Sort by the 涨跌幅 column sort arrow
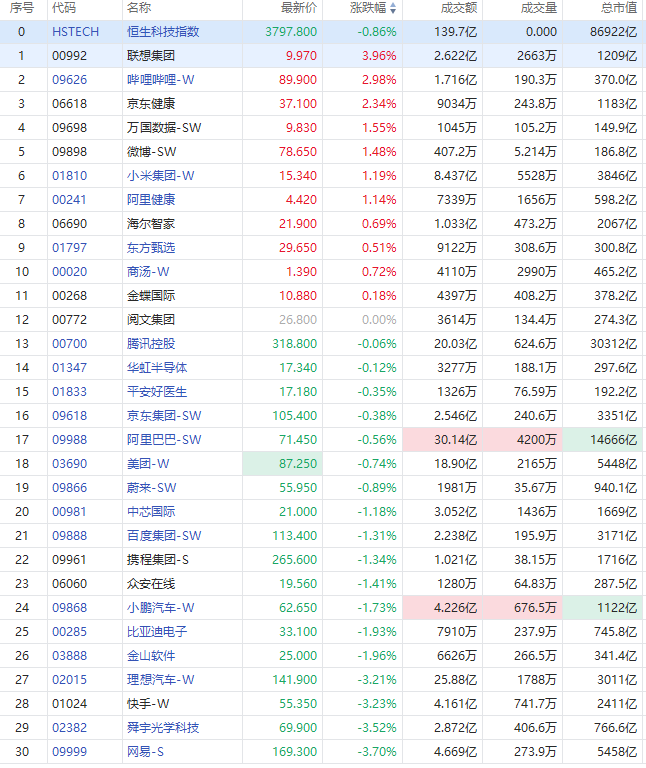 click(x=393, y=8)
